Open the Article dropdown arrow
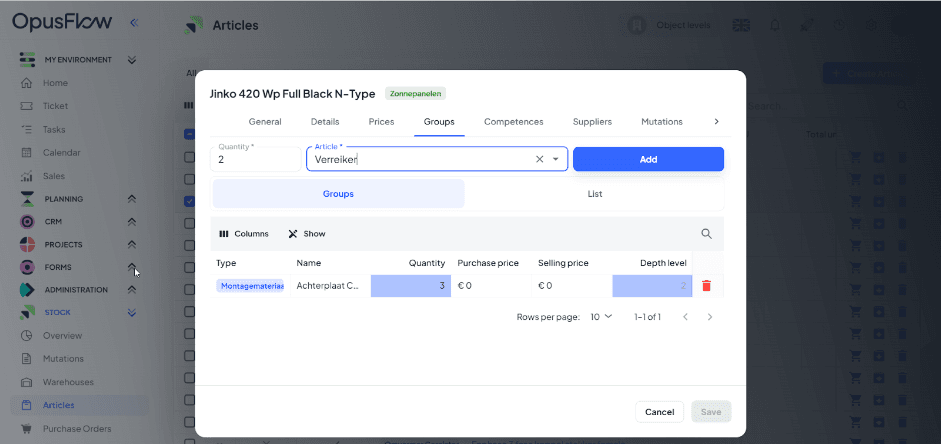The height and width of the screenshot is (444, 941). pos(556,159)
